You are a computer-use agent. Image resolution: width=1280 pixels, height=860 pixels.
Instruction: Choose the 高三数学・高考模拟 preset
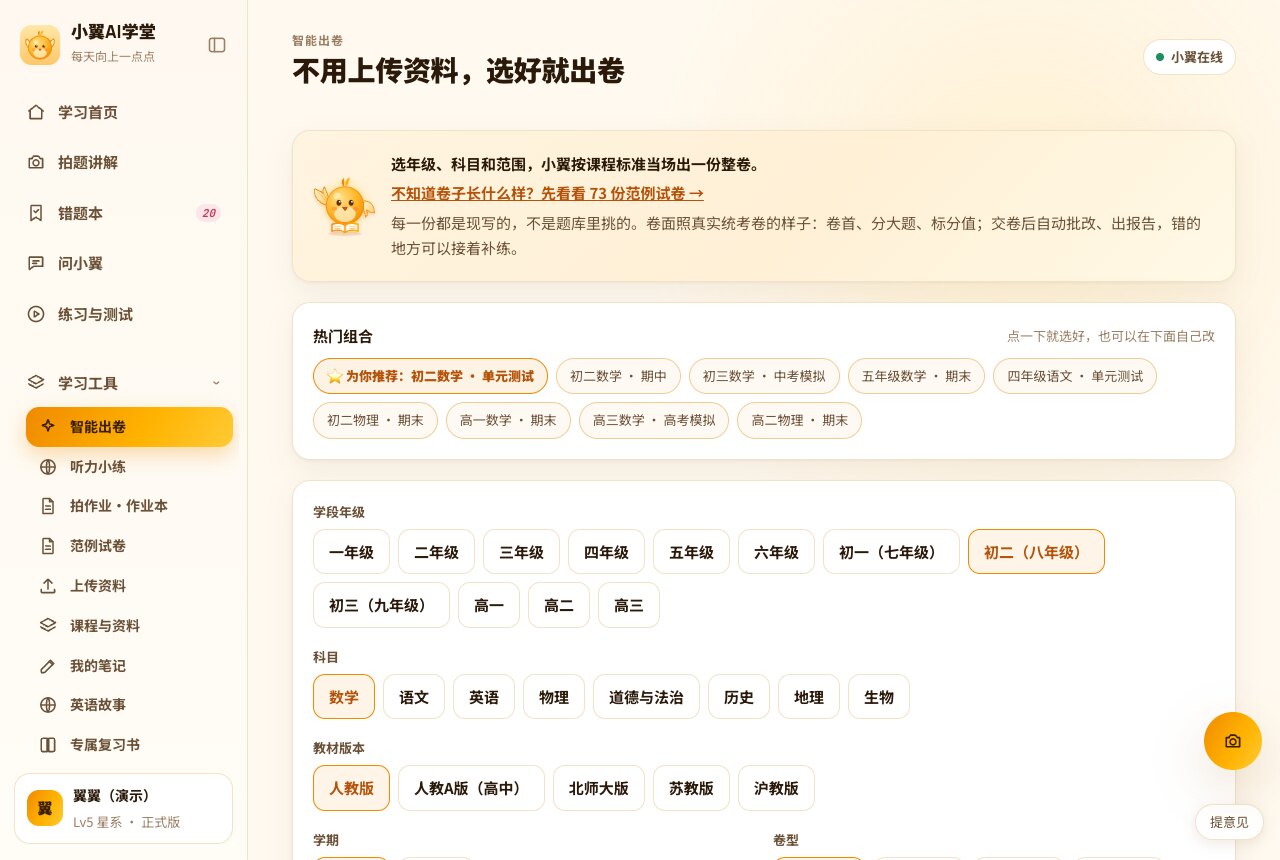coord(654,420)
